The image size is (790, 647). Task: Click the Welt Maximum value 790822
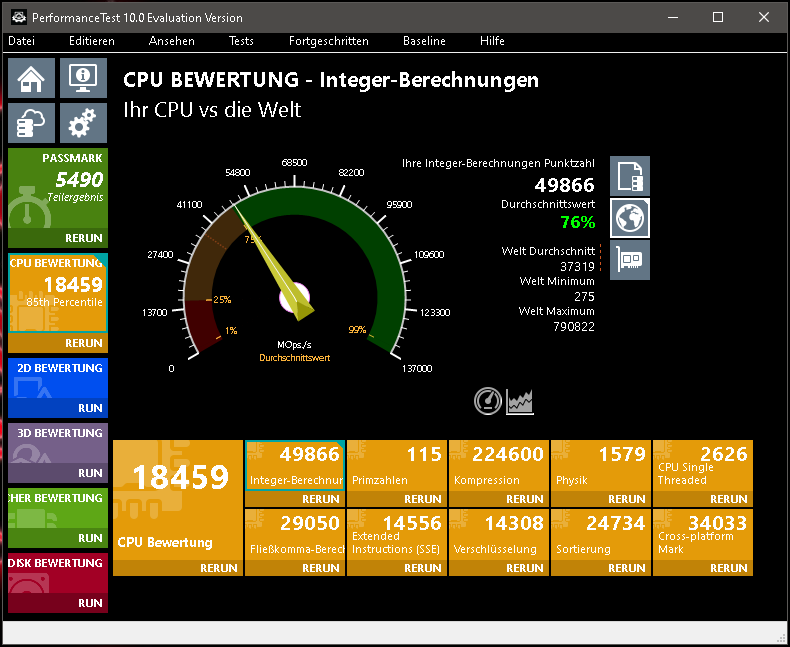pos(574,327)
